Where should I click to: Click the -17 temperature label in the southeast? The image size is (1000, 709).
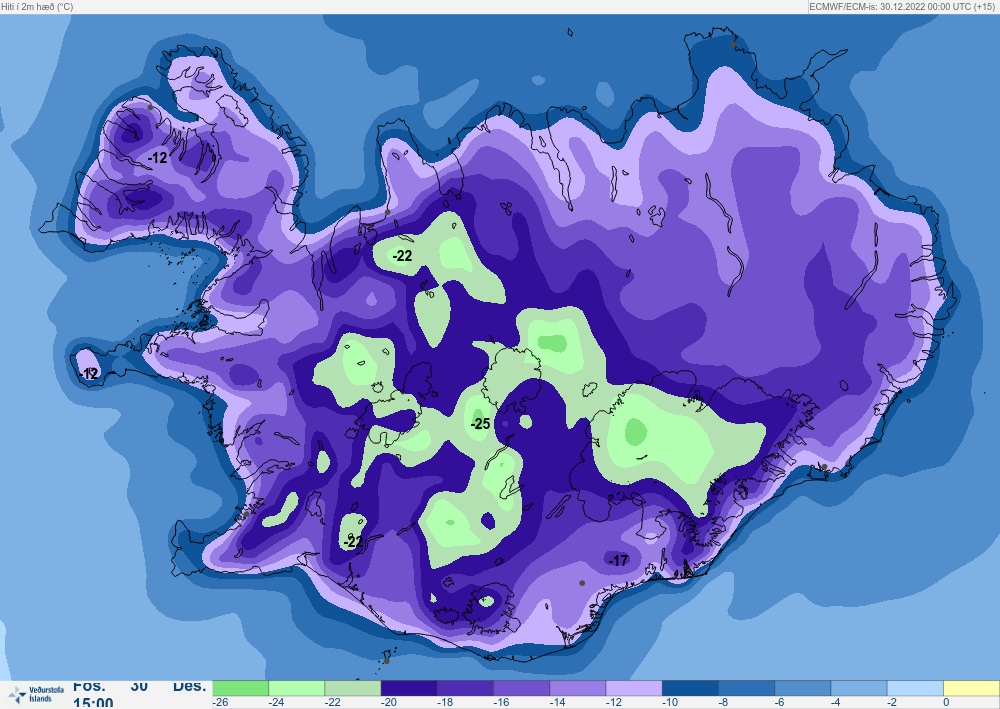coord(618,560)
